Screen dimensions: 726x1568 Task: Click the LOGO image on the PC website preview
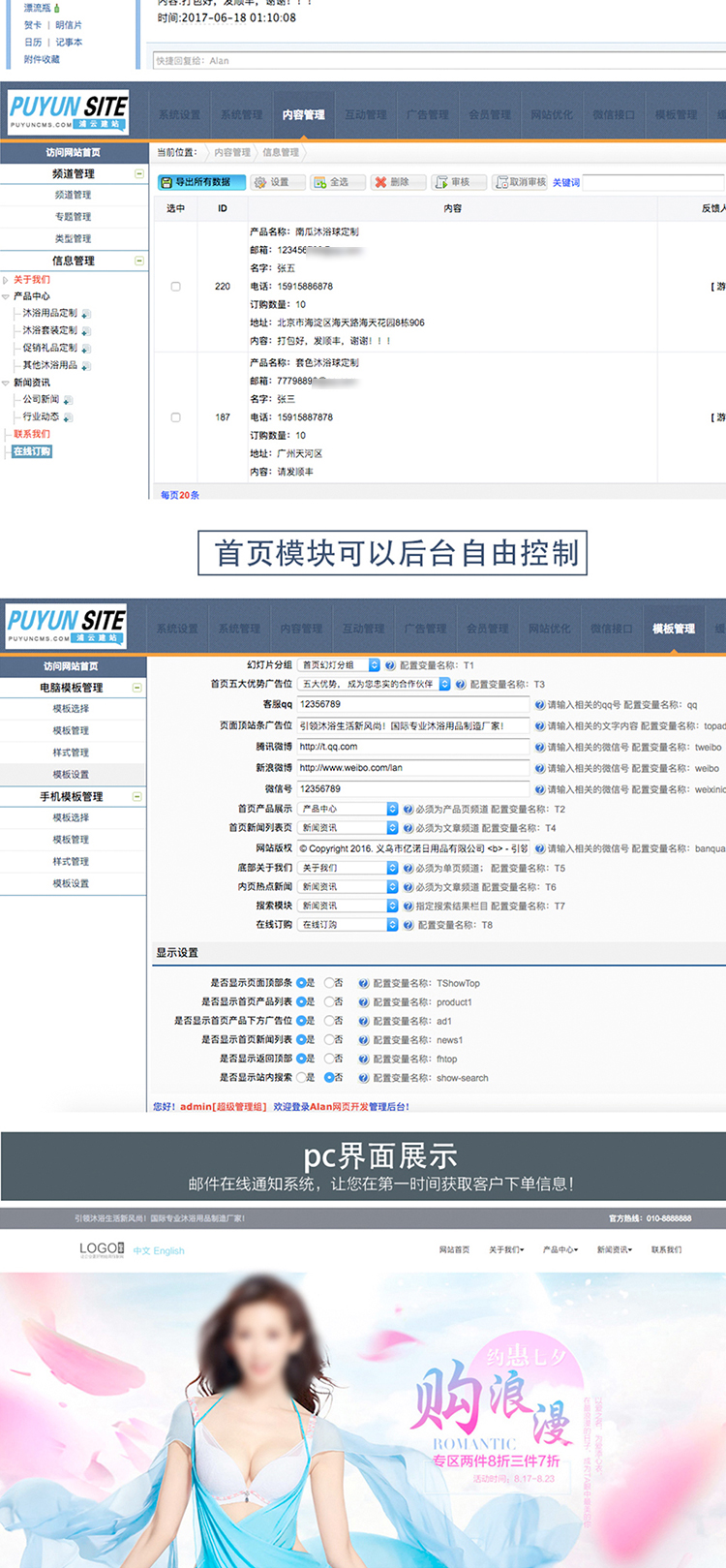pos(102,1249)
